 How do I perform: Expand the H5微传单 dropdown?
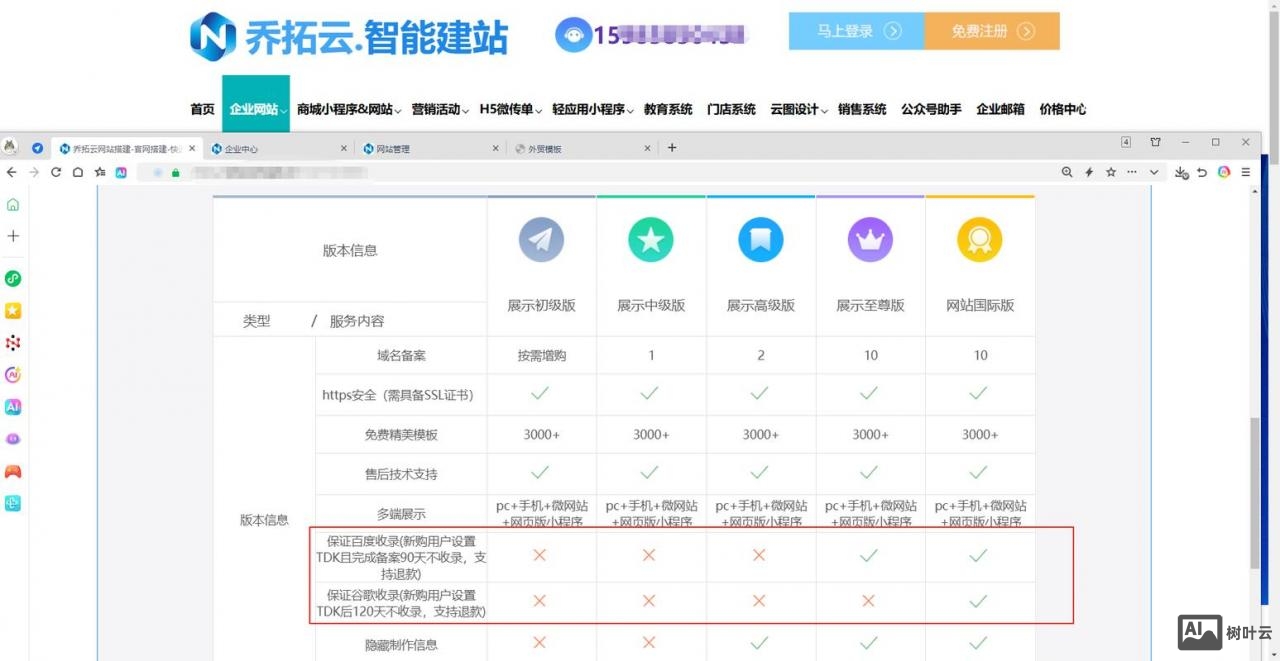(x=506, y=109)
